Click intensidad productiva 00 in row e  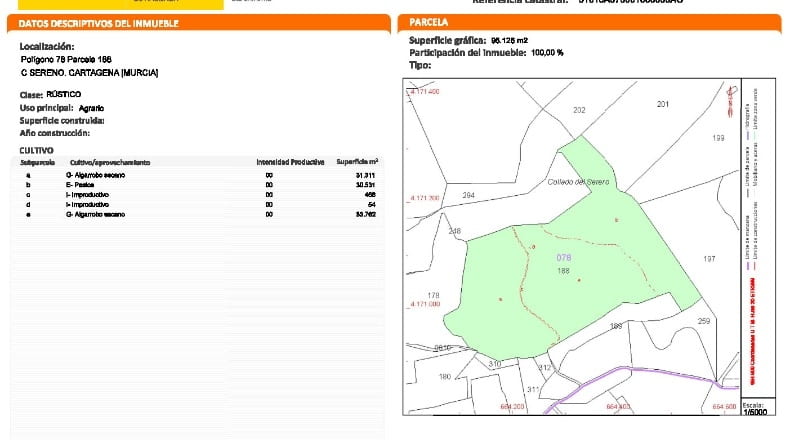(x=269, y=214)
